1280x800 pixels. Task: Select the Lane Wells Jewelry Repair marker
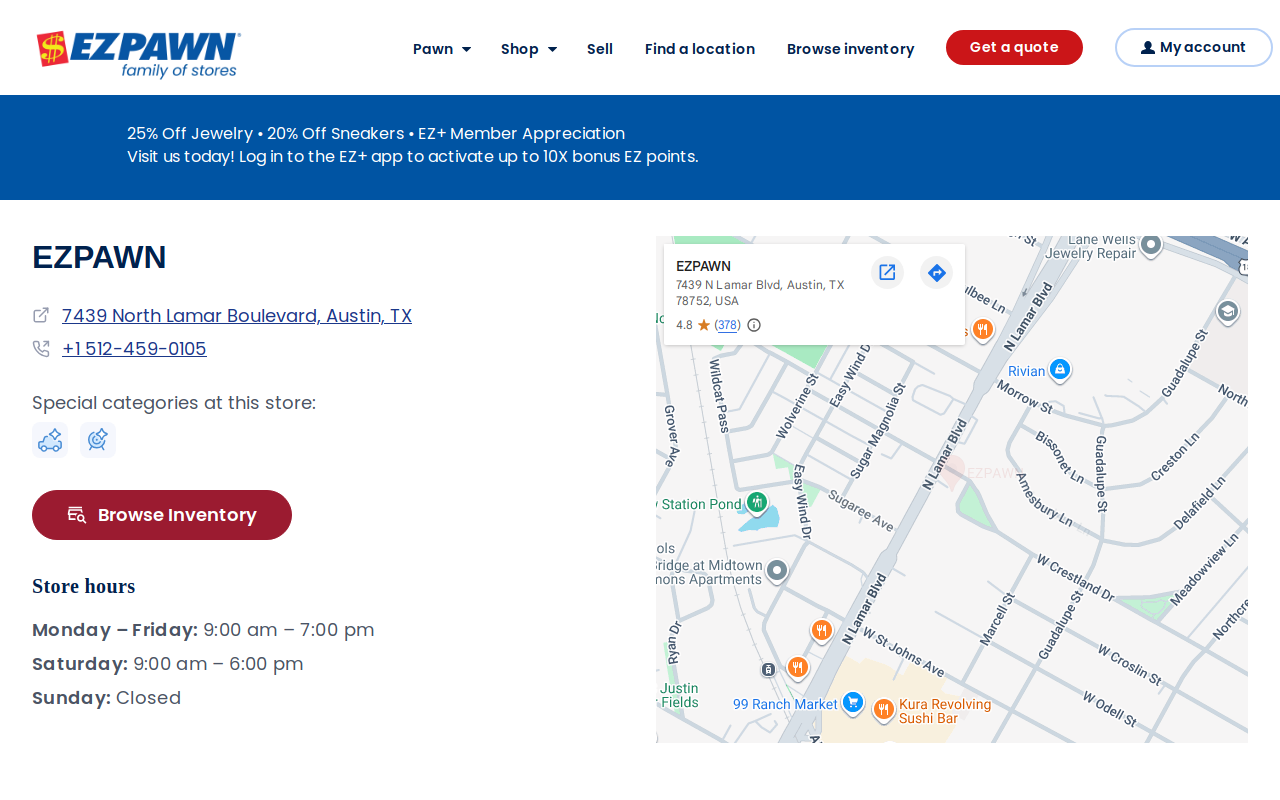1151,245
